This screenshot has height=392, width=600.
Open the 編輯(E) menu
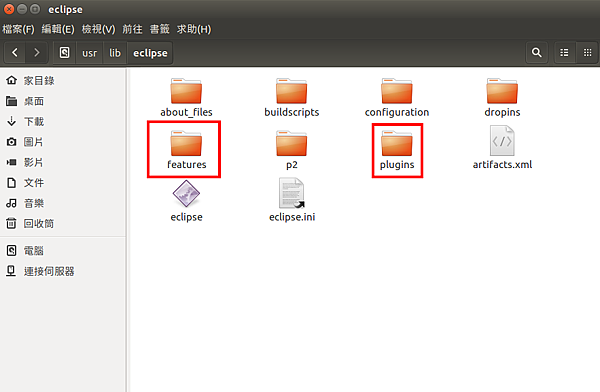[x=58, y=29]
